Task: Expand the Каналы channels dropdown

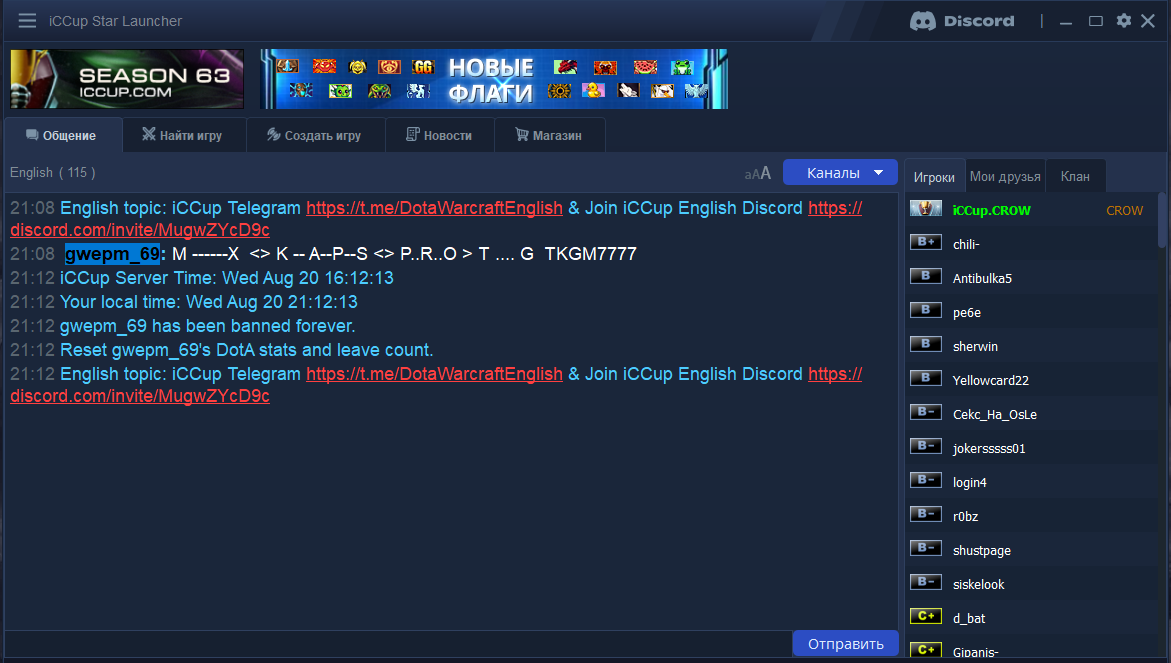Action: (x=840, y=172)
